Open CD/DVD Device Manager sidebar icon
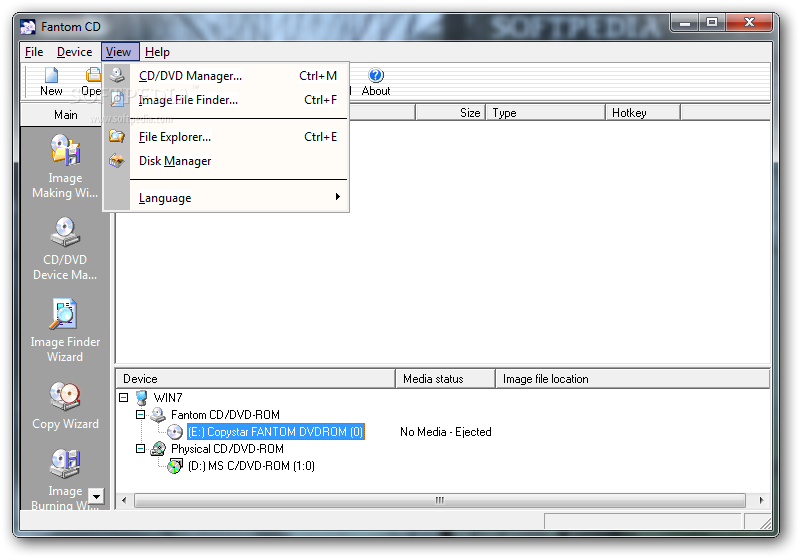The width and height of the screenshot is (800, 558). pyautogui.click(x=65, y=232)
